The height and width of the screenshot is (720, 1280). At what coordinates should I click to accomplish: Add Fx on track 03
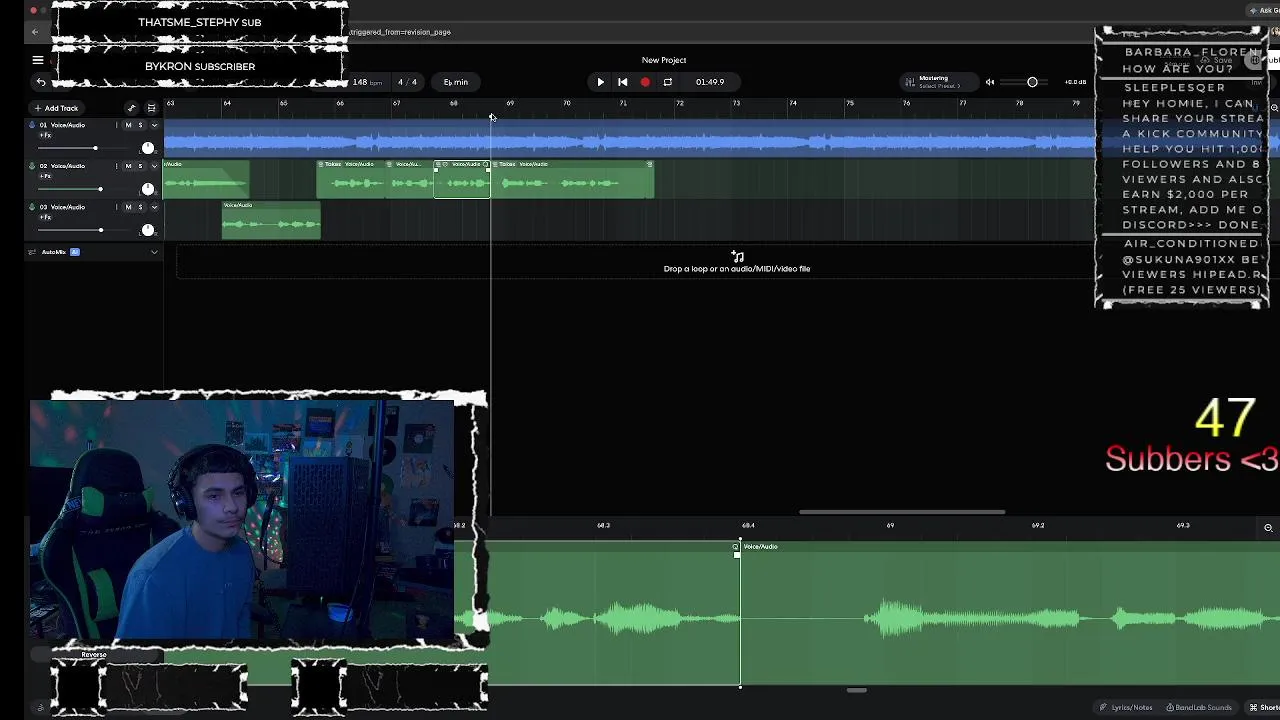[x=45, y=217]
